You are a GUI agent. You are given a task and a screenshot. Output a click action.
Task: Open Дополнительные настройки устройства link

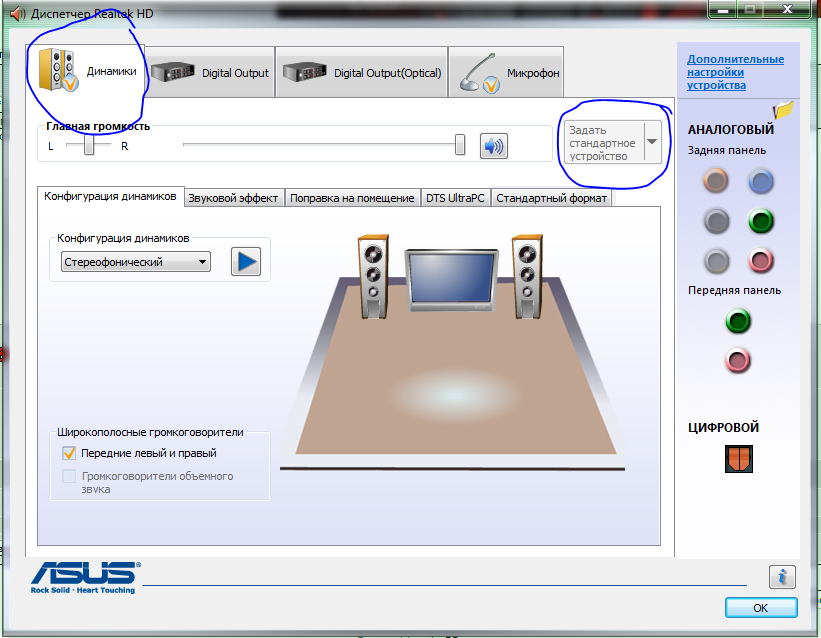point(735,72)
